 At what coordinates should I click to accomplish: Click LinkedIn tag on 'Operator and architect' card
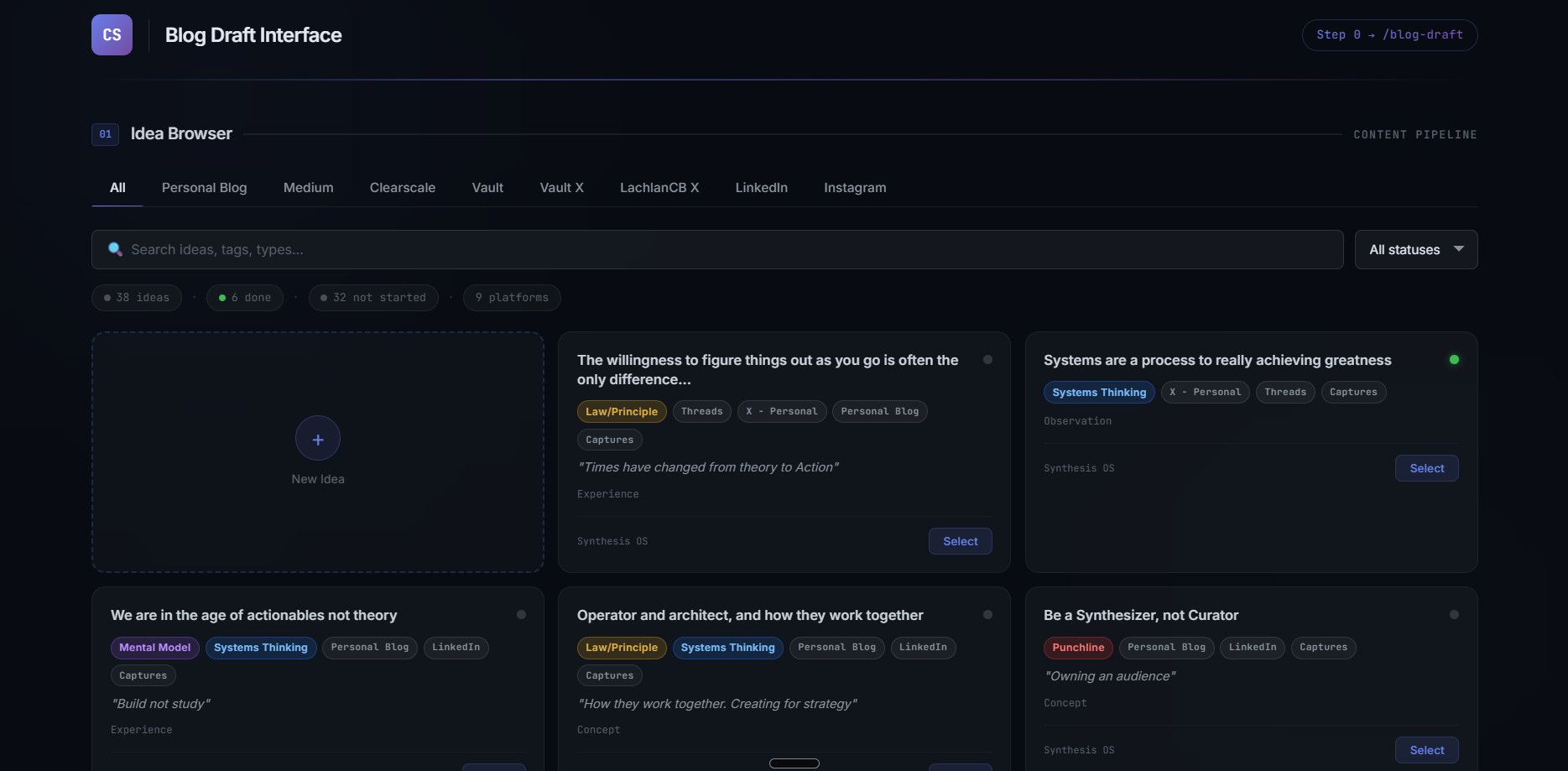click(923, 648)
